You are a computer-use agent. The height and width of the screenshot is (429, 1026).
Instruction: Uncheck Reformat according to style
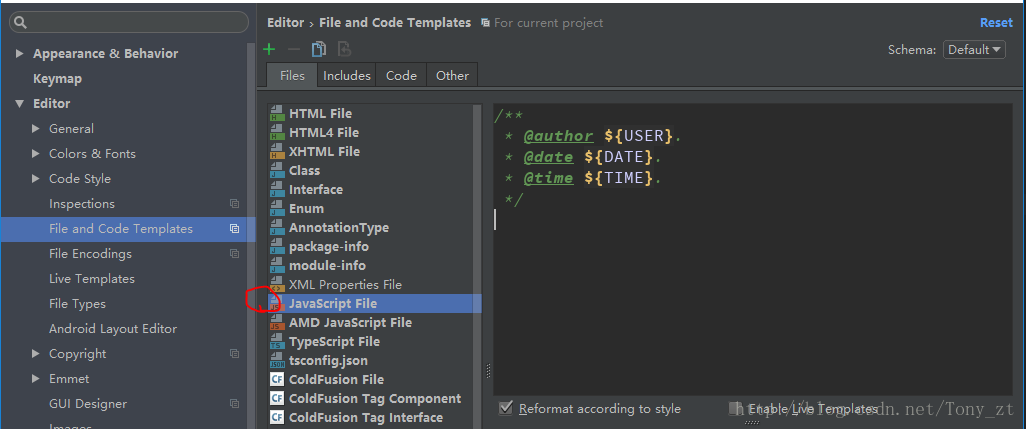point(505,408)
